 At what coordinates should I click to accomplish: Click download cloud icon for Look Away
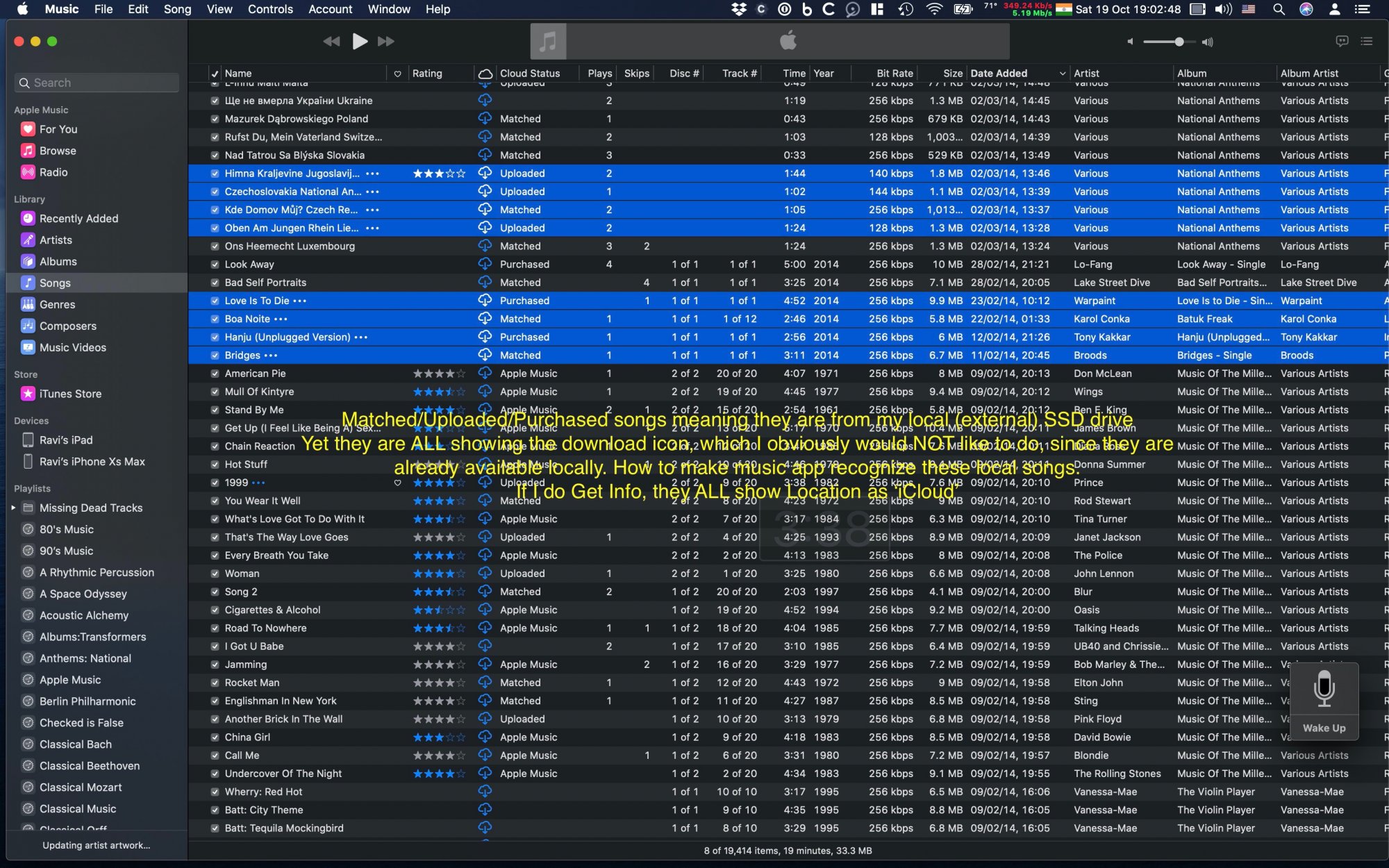point(485,264)
